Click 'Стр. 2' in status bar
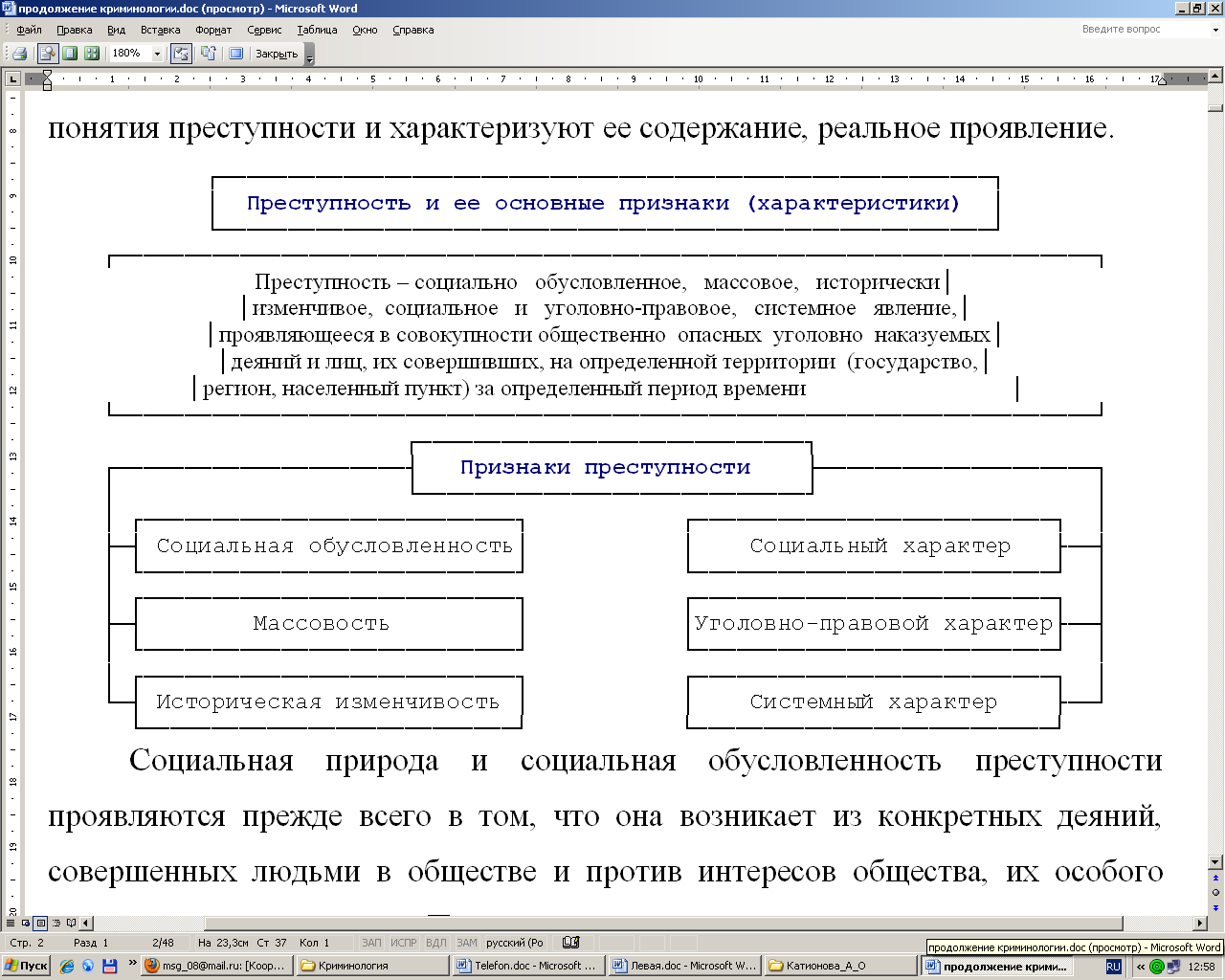The width and height of the screenshot is (1225, 980). (27, 943)
